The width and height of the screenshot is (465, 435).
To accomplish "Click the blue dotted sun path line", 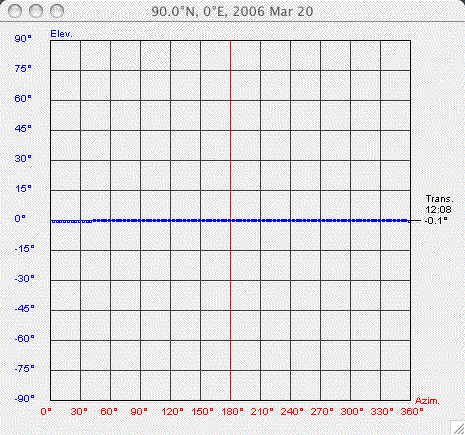I will tap(230, 221).
